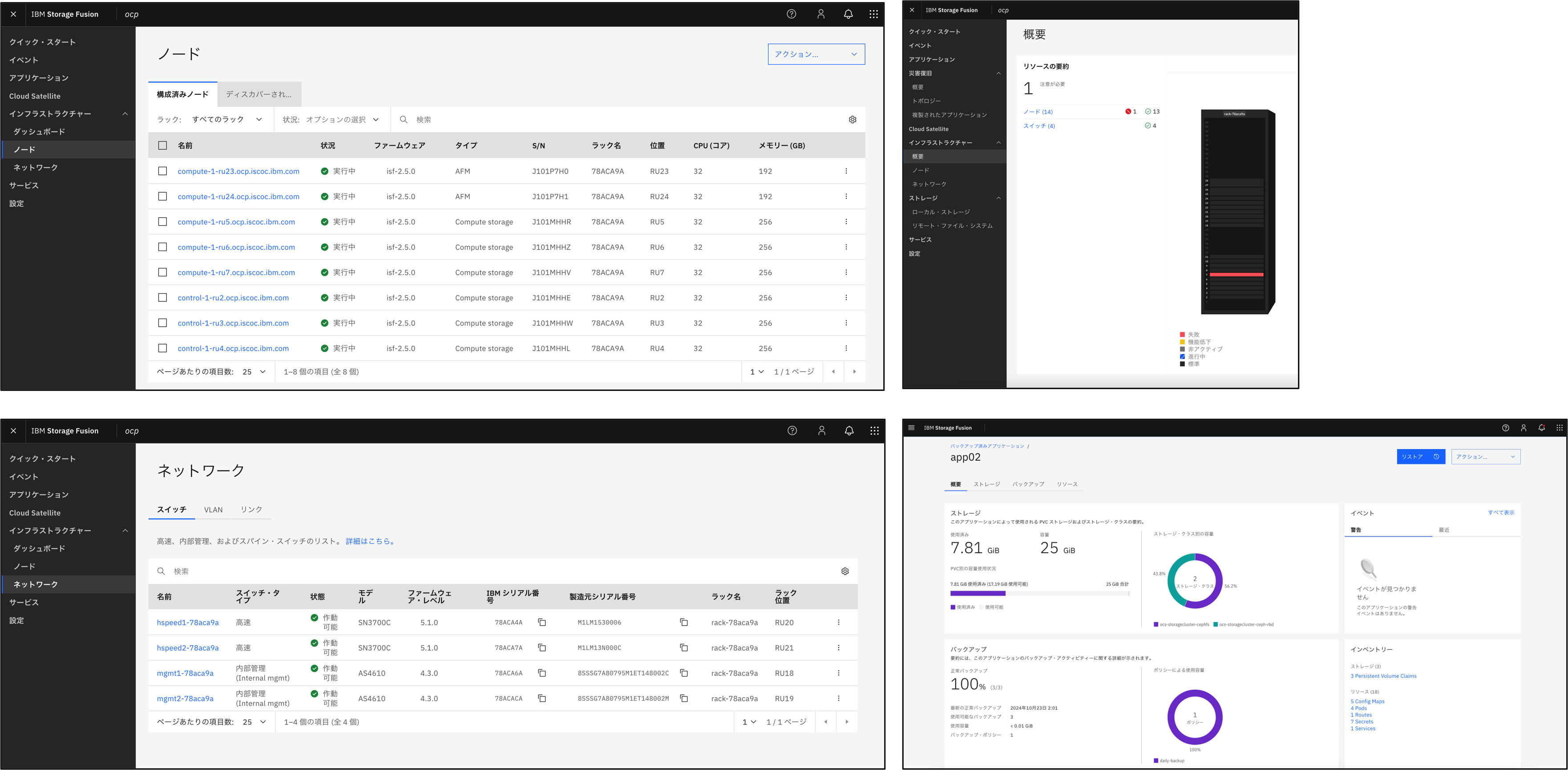Open overflow menu for mgmt2-78aca9a row
1568x770 pixels.
pyautogui.click(x=838, y=698)
